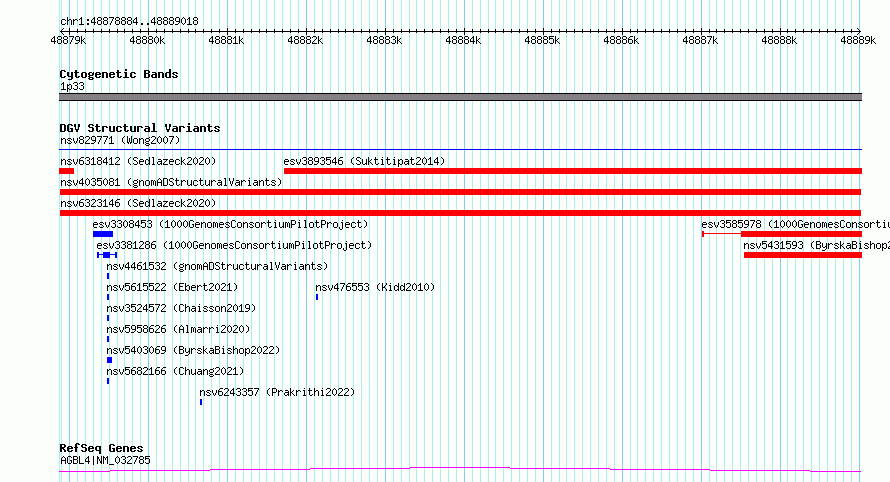The height and width of the screenshot is (482, 890).
Task: Select the nsv476553 blue variant marker
Action: tap(317, 297)
